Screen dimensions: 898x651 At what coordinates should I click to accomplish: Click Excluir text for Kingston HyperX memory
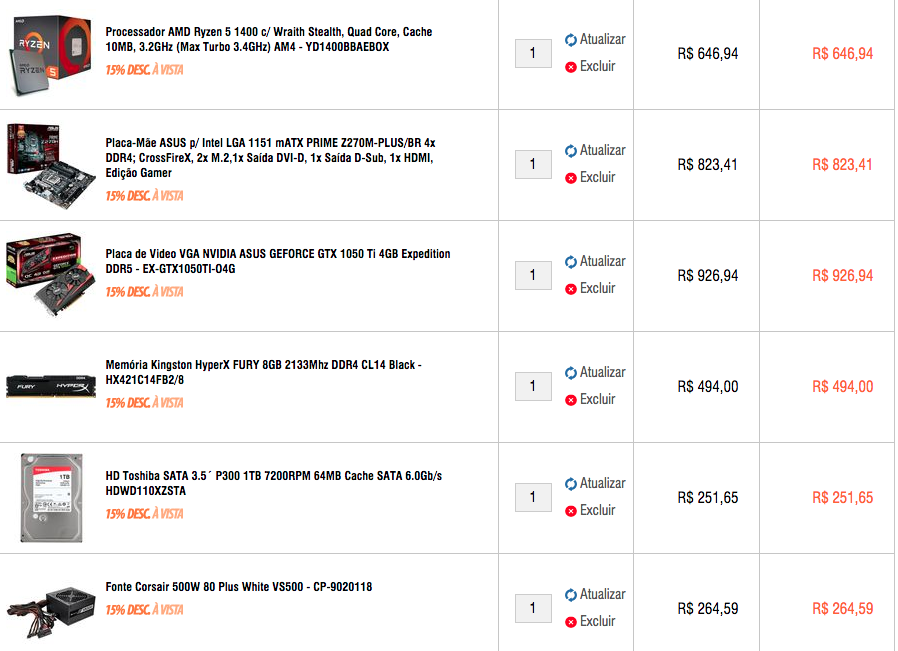[597, 399]
